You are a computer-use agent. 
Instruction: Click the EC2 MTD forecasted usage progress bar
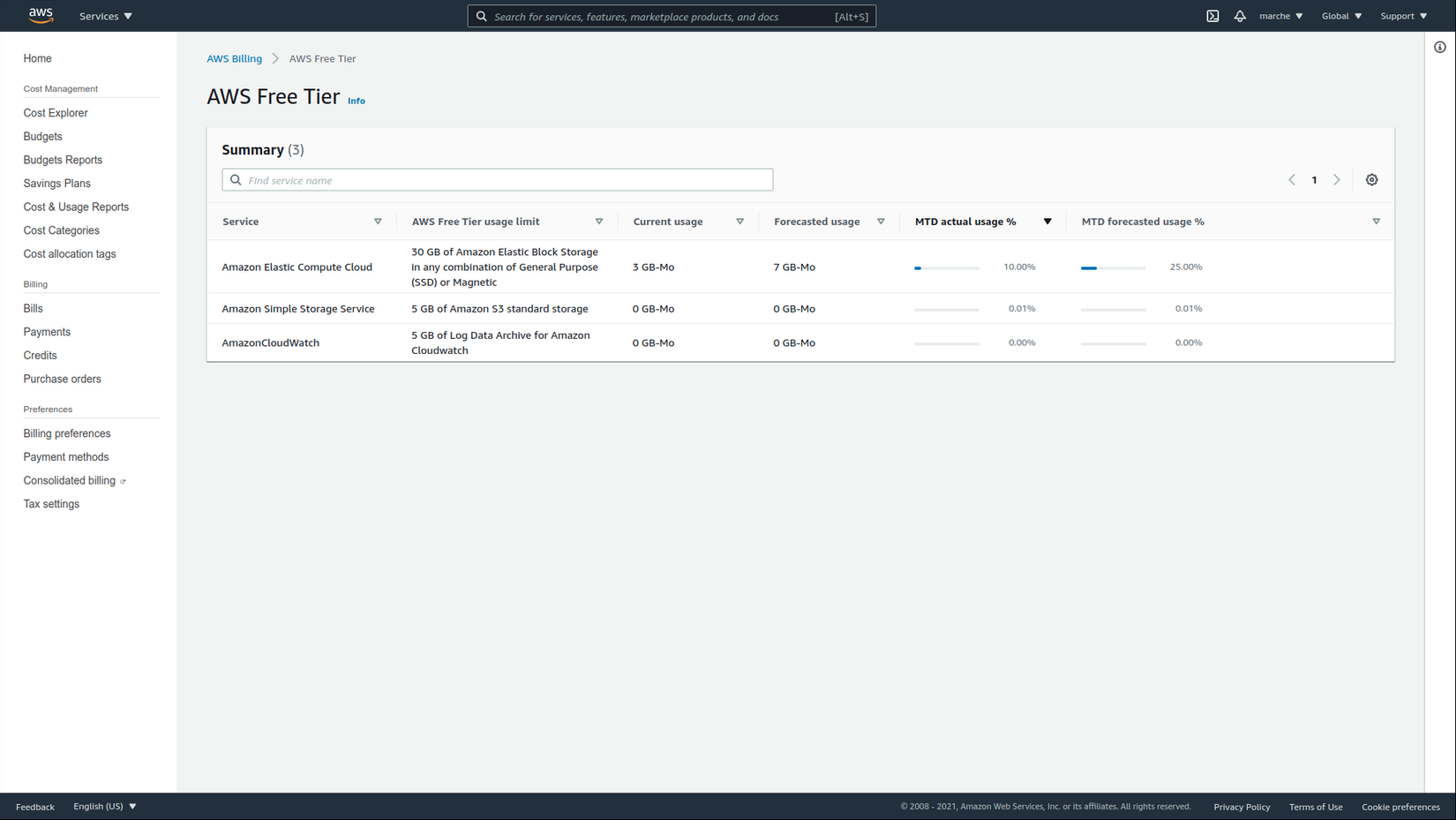(x=1114, y=267)
